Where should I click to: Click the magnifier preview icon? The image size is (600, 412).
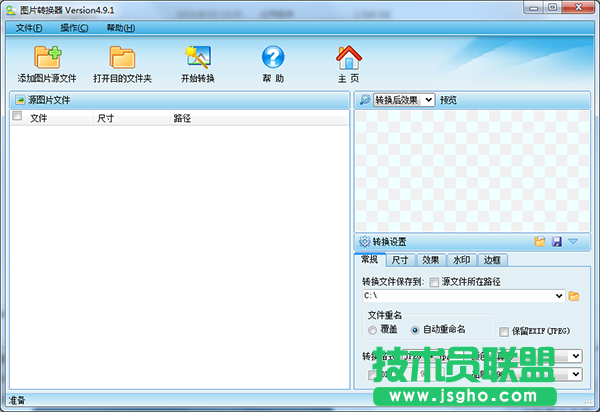(x=365, y=100)
